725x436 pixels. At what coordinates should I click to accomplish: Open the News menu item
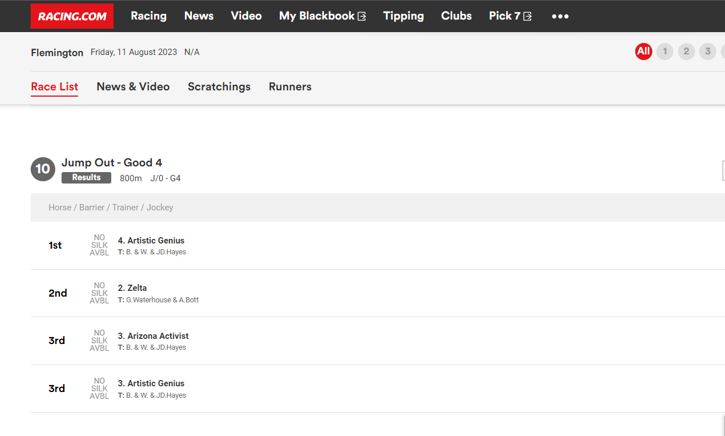(x=199, y=16)
